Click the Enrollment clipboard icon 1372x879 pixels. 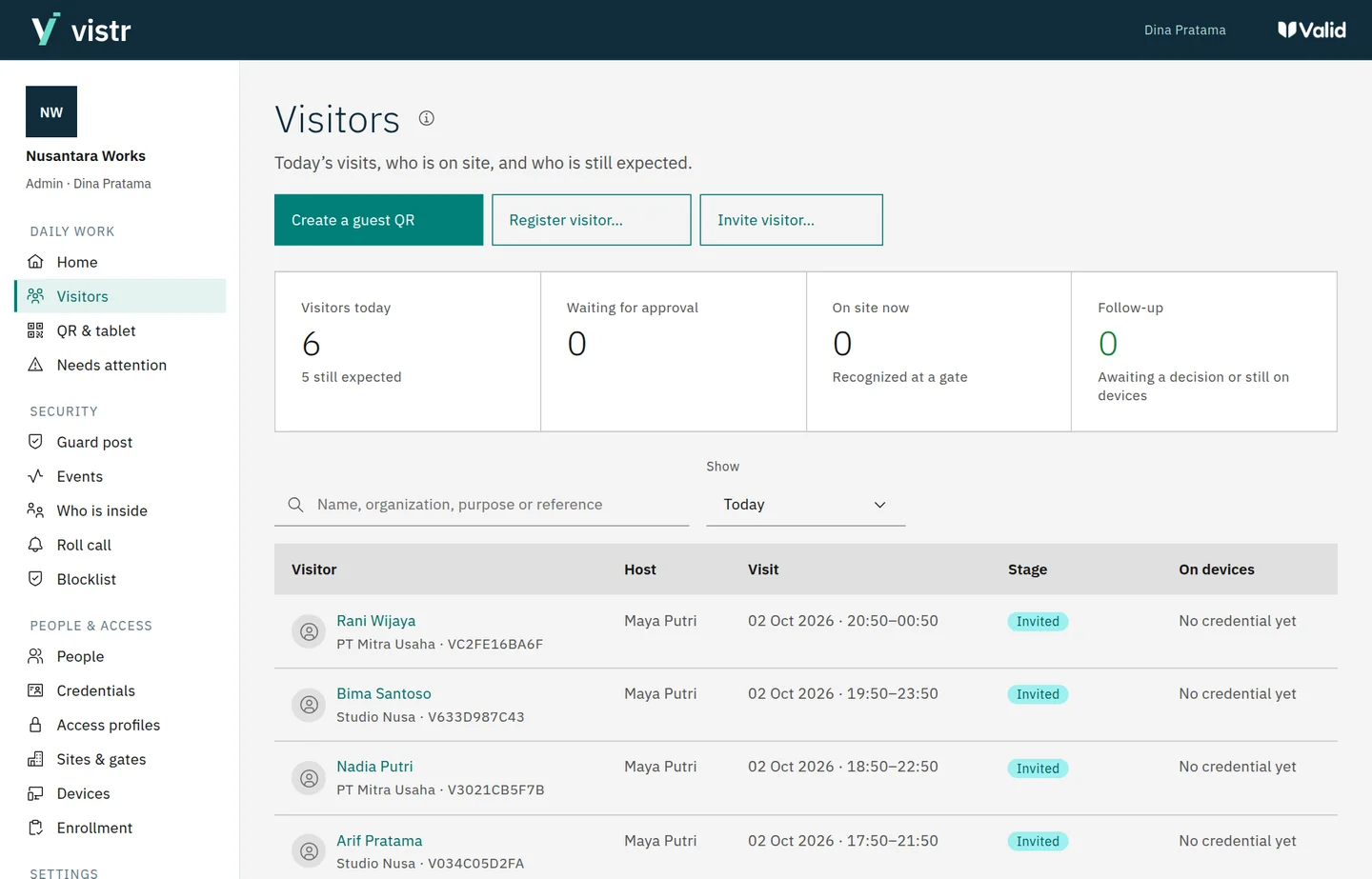(35, 828)
